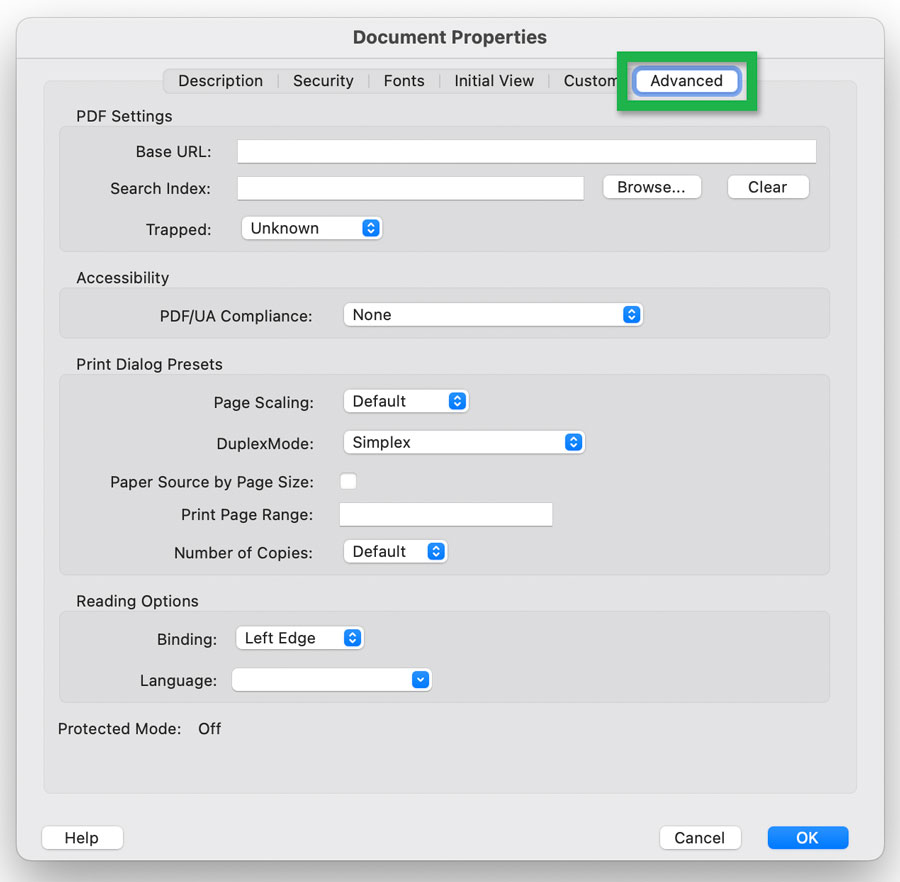Clear the Search Index field
Viewport: 900px width, 882px height.
point(767,187)
